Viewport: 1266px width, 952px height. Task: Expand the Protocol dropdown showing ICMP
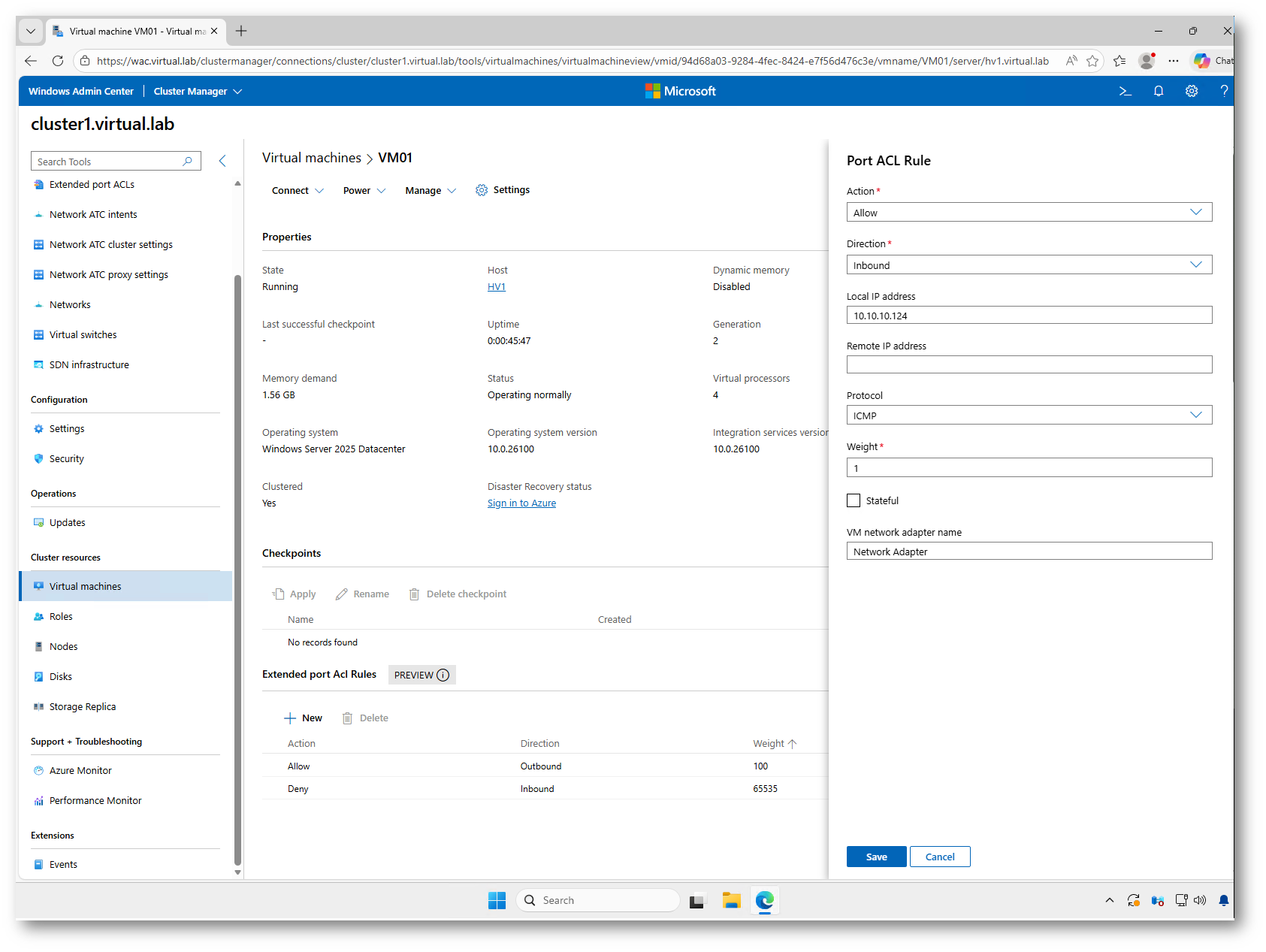[x=1029, y=416]
